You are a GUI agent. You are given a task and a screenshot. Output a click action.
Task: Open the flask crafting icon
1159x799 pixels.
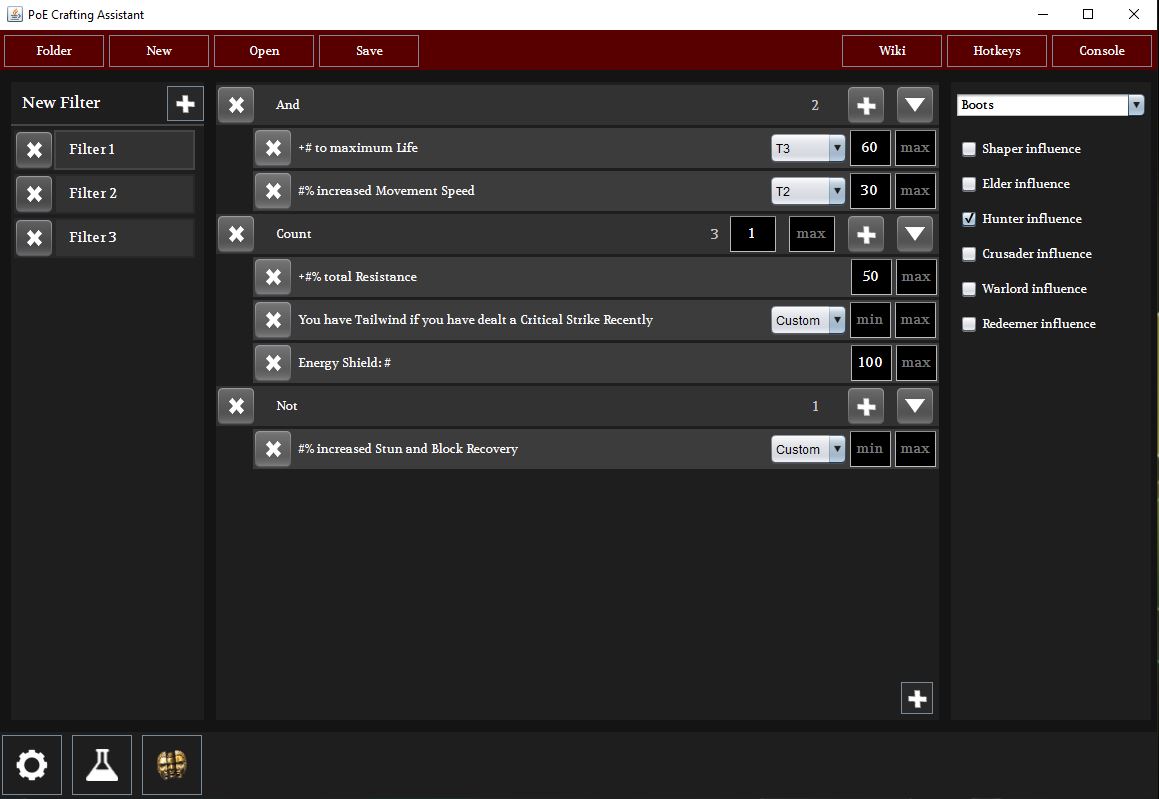pyautogui.click(x=102, y=765)
